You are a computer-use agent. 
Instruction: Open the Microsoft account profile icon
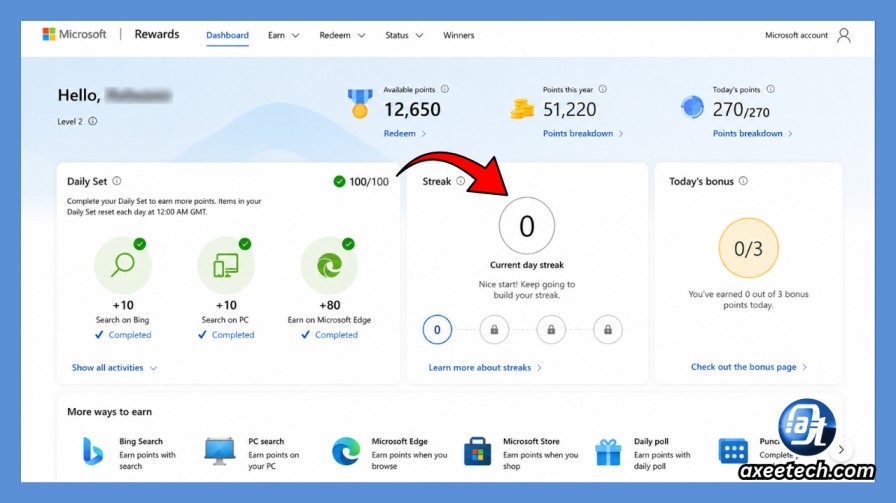coord(843,35)
